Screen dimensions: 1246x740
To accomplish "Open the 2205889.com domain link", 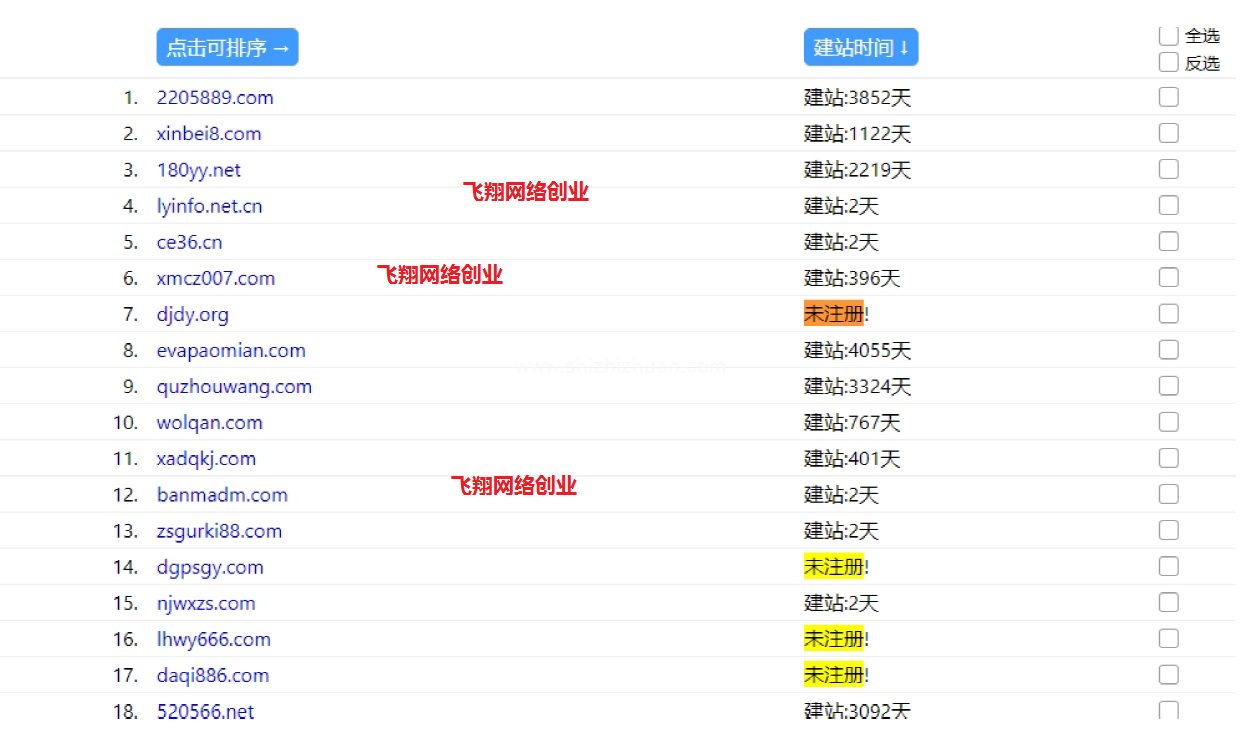I will click(x=215, y=98).
